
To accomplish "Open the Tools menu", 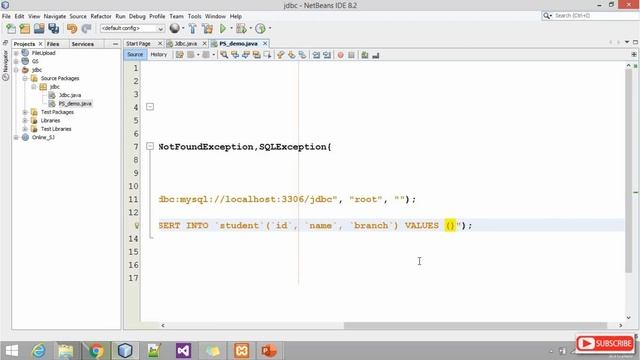I will [x=194, y=16].
